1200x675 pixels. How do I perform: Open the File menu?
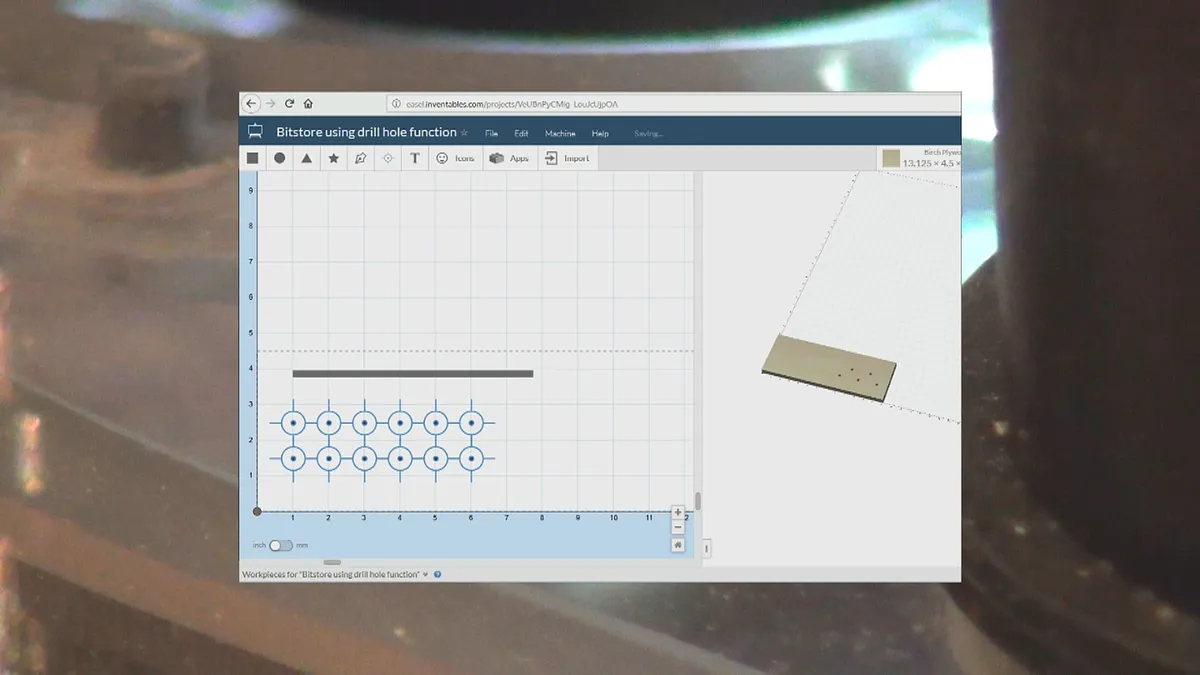coord(491,133)
